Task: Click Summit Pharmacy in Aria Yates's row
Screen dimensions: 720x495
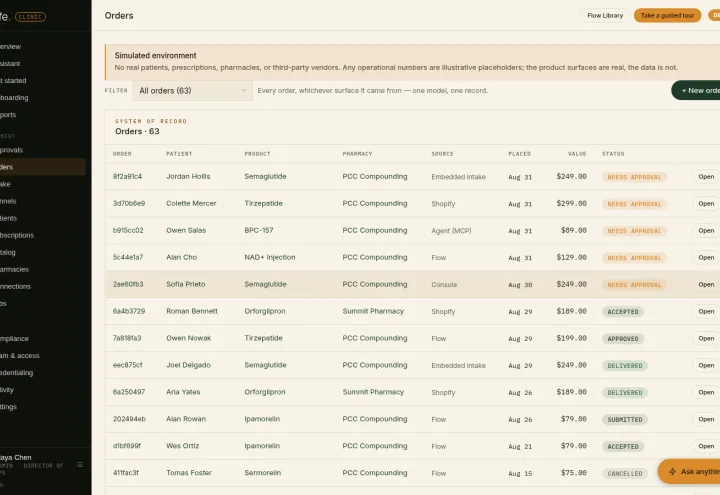Action: (x=373, y=392)
